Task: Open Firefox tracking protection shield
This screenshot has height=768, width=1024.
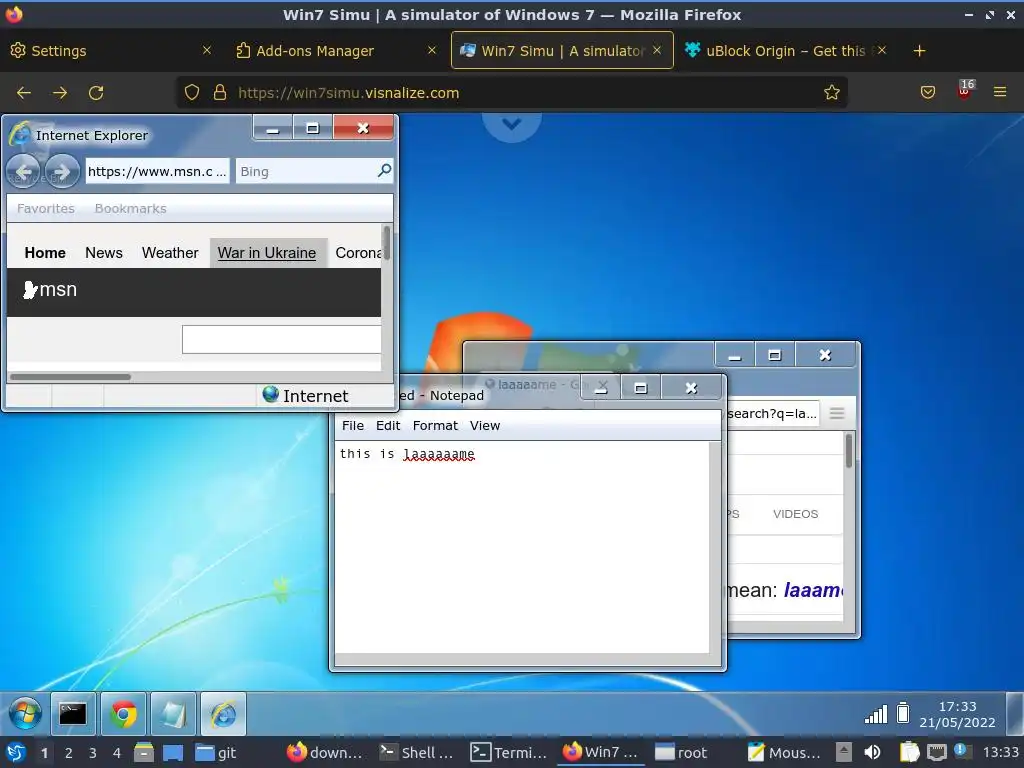Action: tap(191, 93)
